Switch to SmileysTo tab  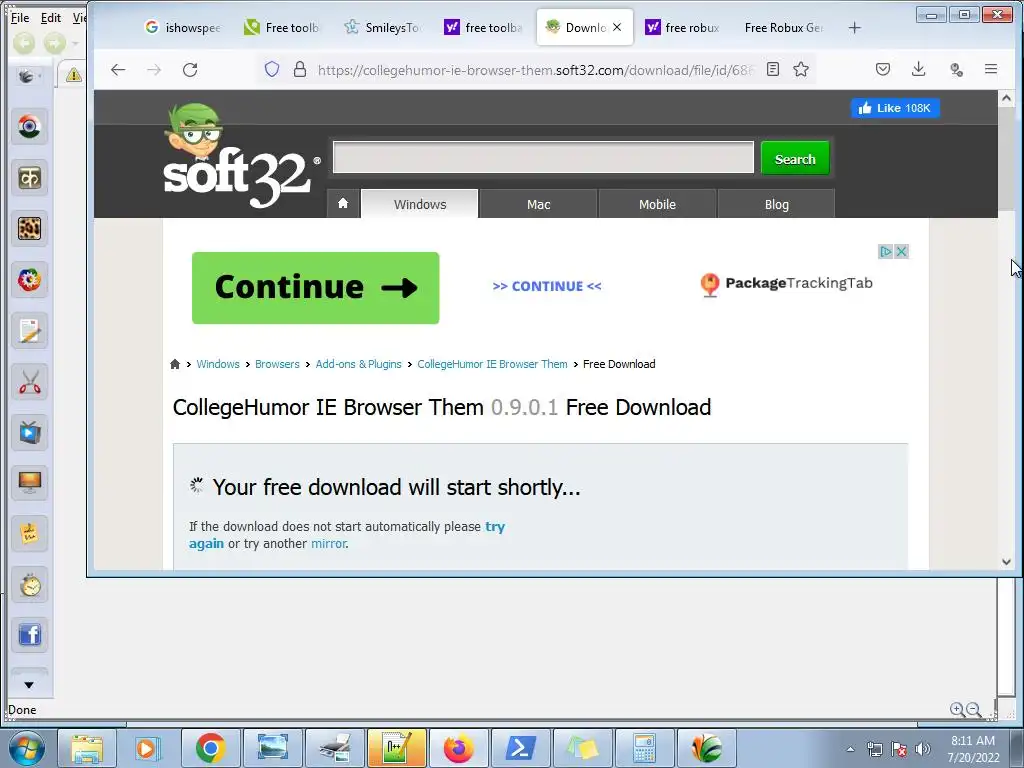tap(383, 27)
